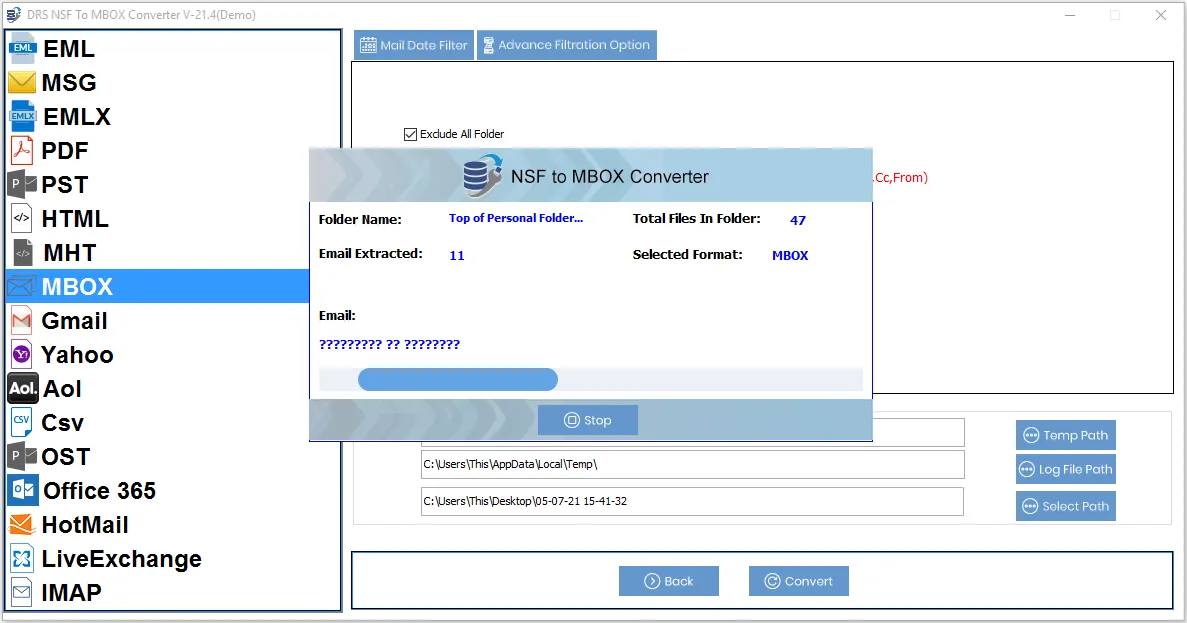
Task: Go Back to previous step
Action: click(x=668, y=581)
